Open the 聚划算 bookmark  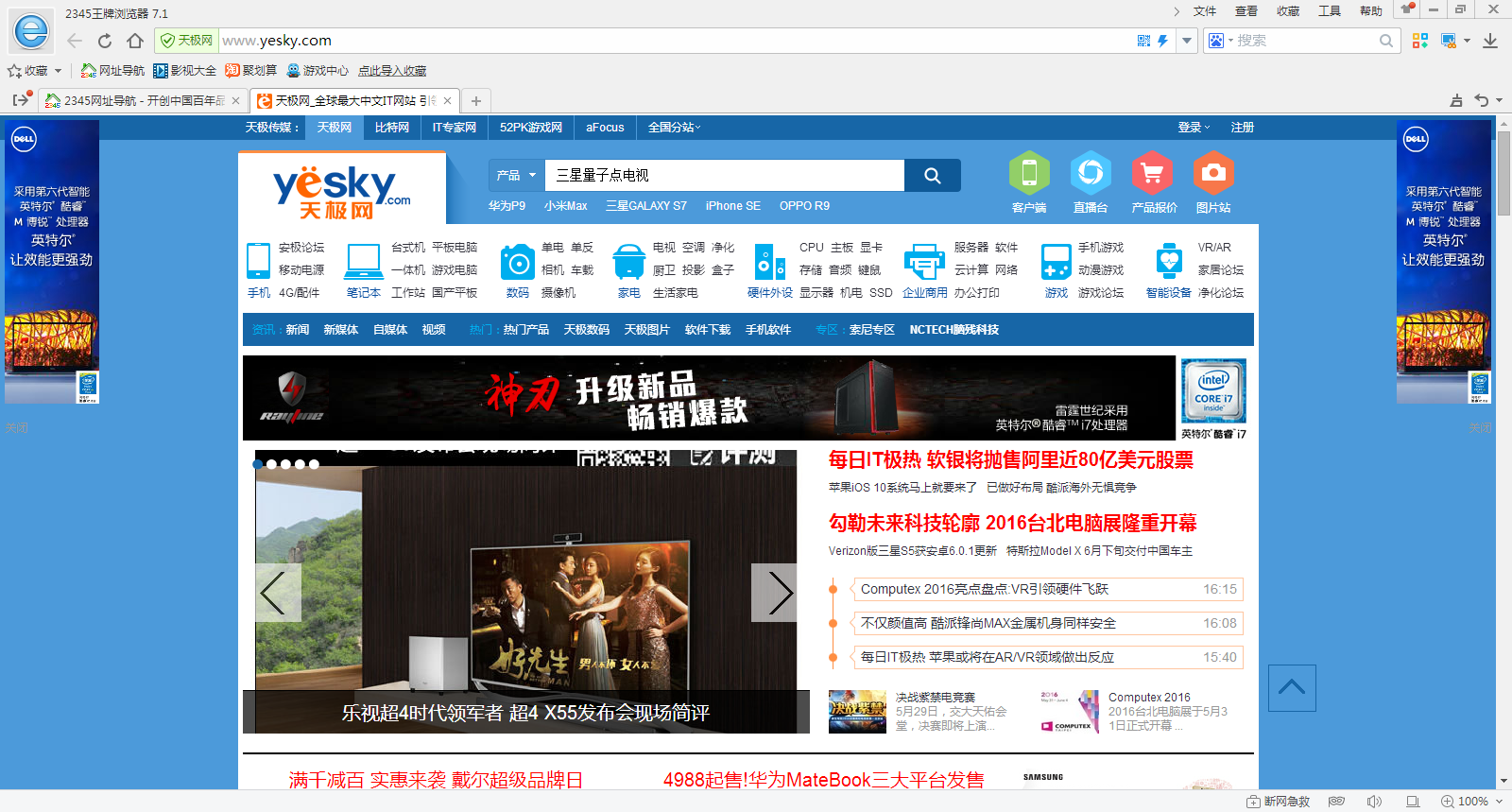250,71
